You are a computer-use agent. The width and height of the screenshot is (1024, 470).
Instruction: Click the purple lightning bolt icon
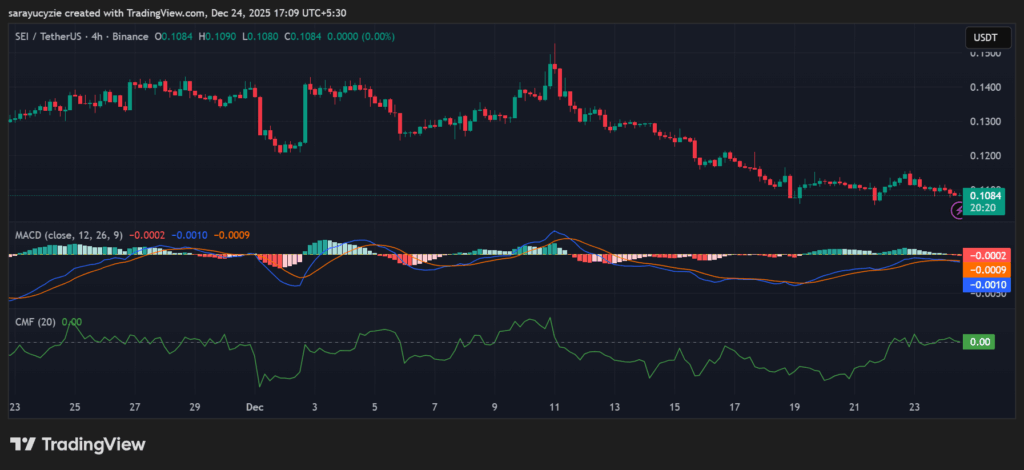(x=955, y=211)
